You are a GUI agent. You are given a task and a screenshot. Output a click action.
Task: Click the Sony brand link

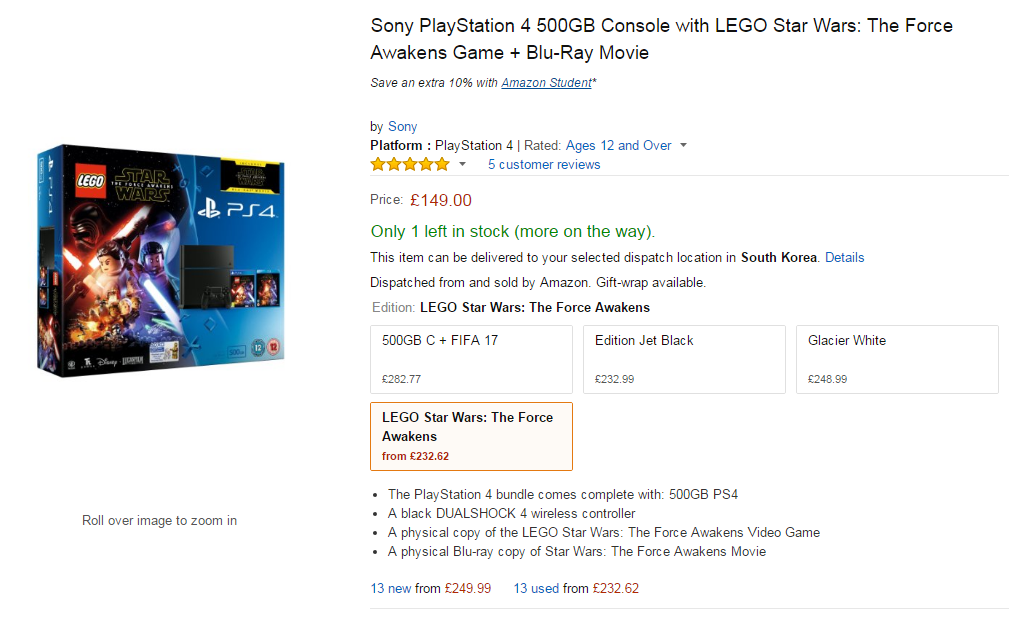pyautogui.click(x=402, y=126)
